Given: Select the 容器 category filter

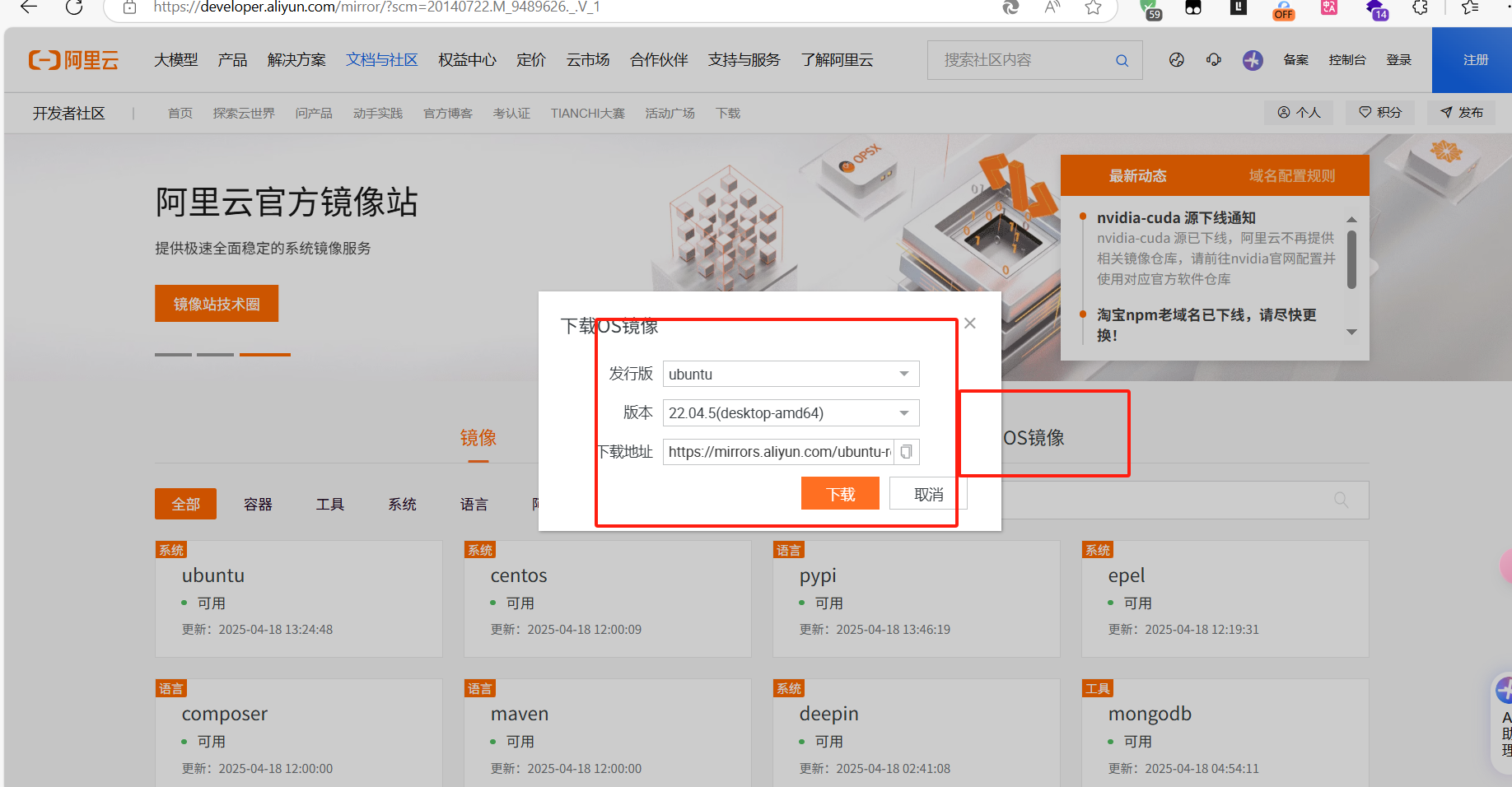Looking at the screenshot, I should coord(258,504).
